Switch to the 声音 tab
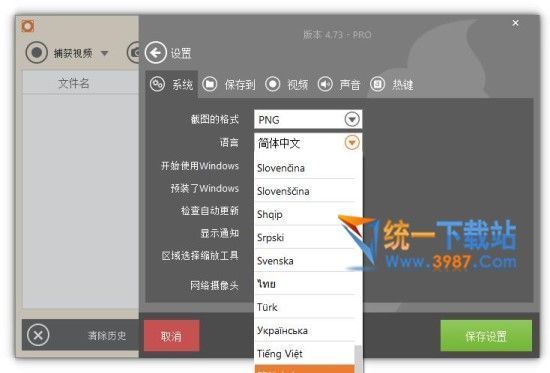 (x=339, y=85)
